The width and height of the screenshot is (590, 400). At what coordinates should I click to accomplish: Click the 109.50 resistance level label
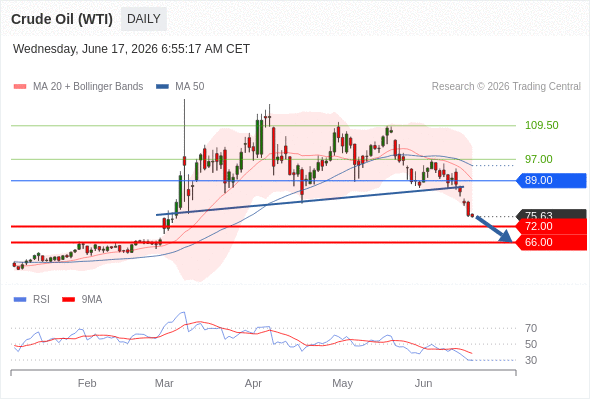tap(541, 125)
